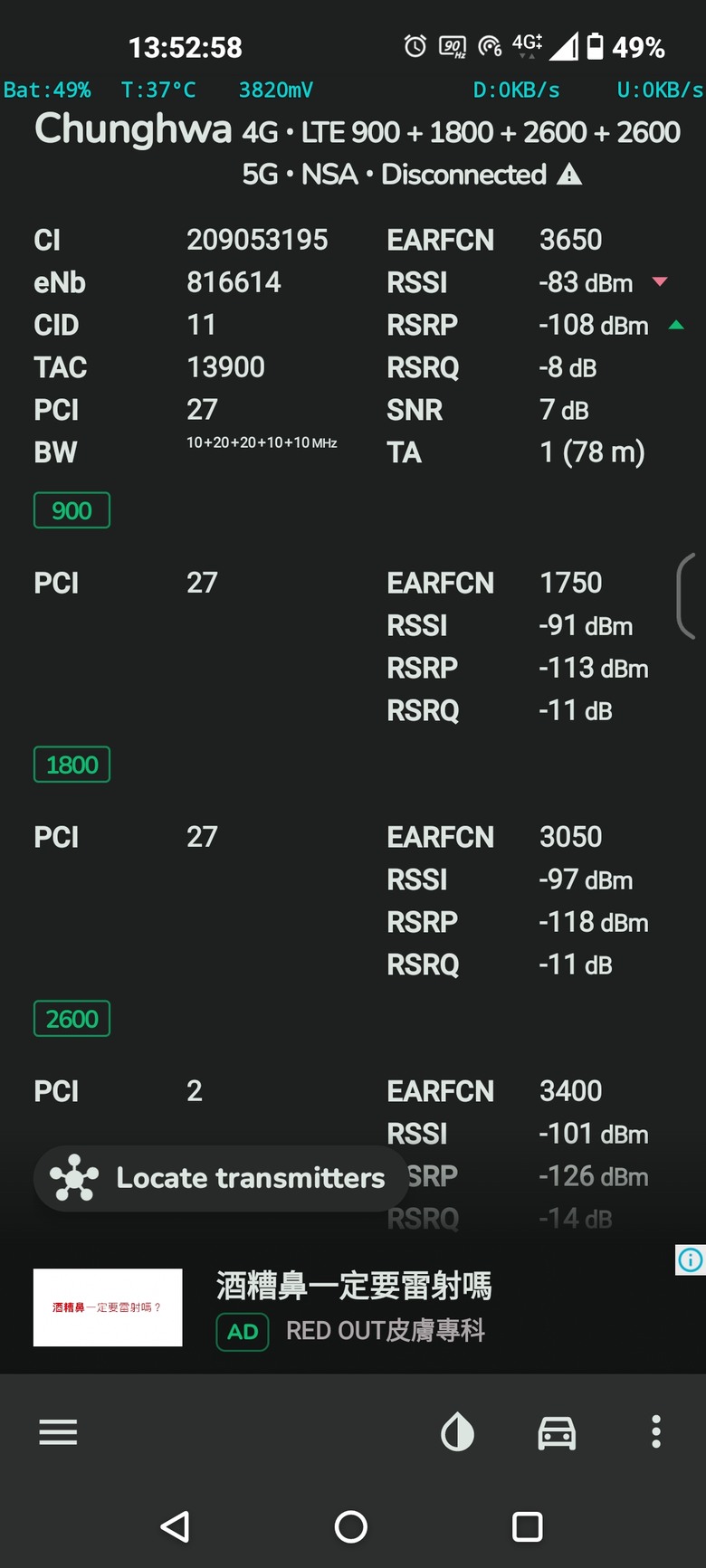The image size is (706, 1568).
Task: Tap the green AD badge
Action: (243, 1332)
